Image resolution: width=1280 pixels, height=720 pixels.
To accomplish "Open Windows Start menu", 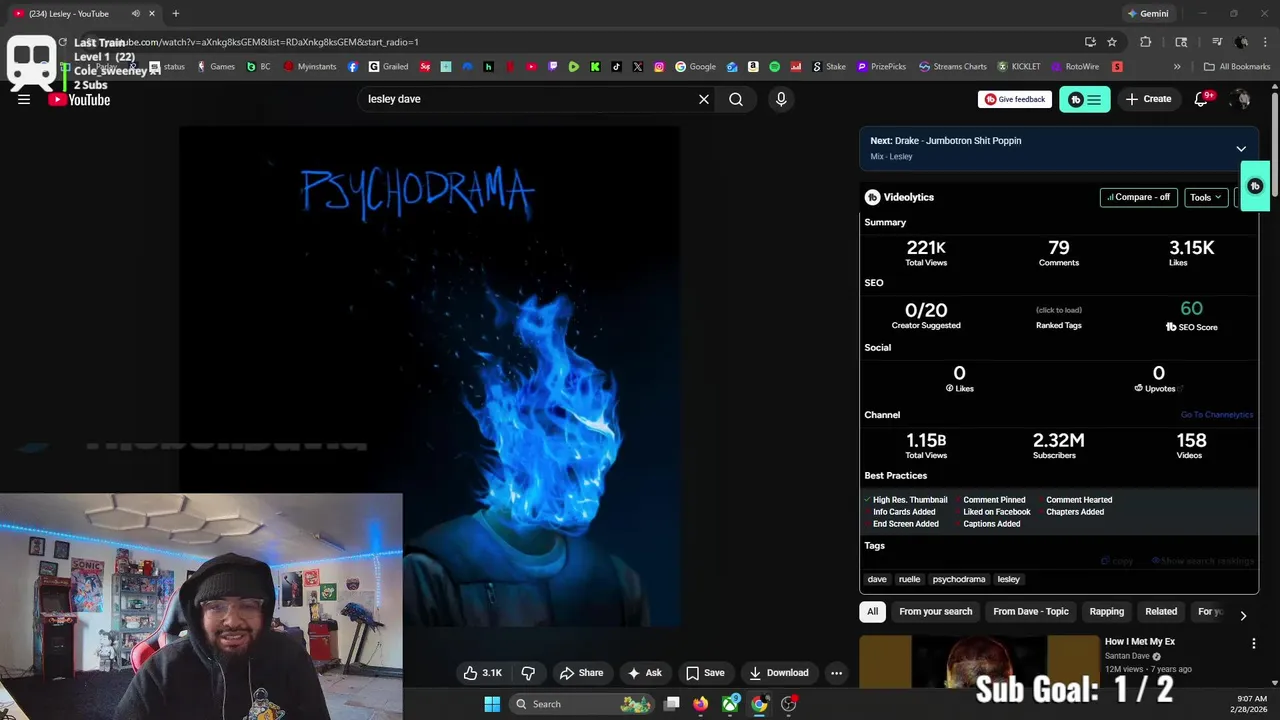I will click(492, 704).
